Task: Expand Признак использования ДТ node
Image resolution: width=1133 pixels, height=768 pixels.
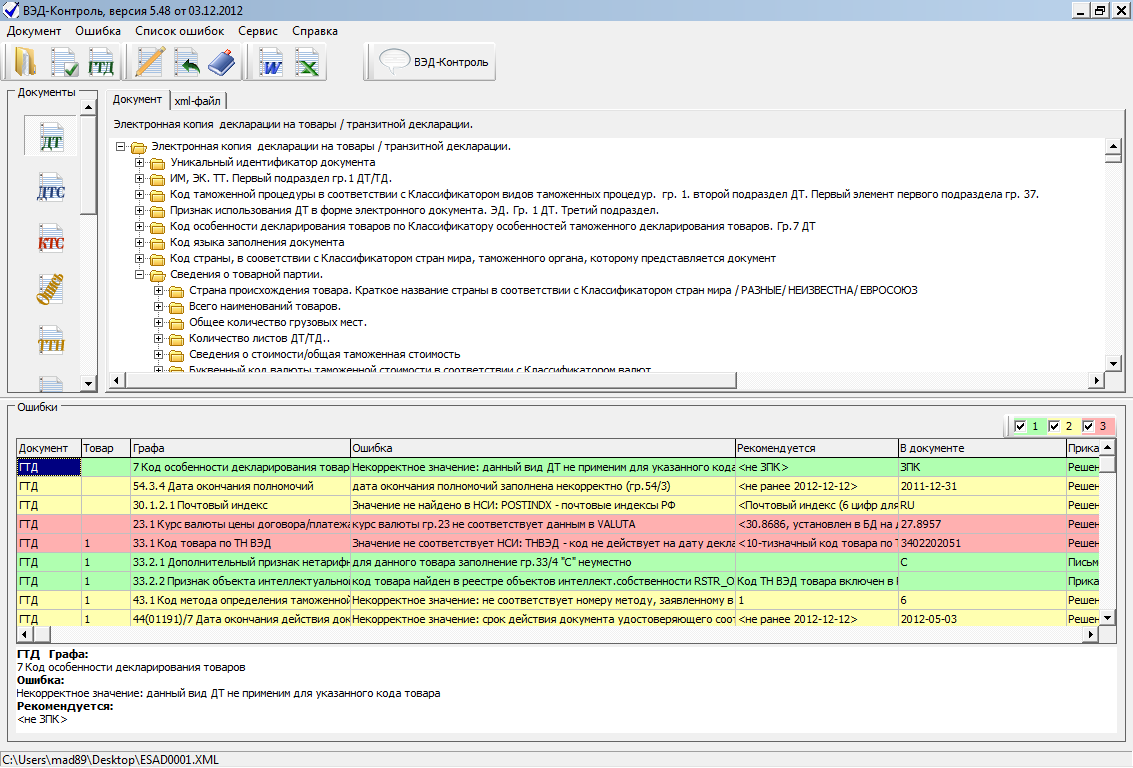Action: click(x=139, y=210)
